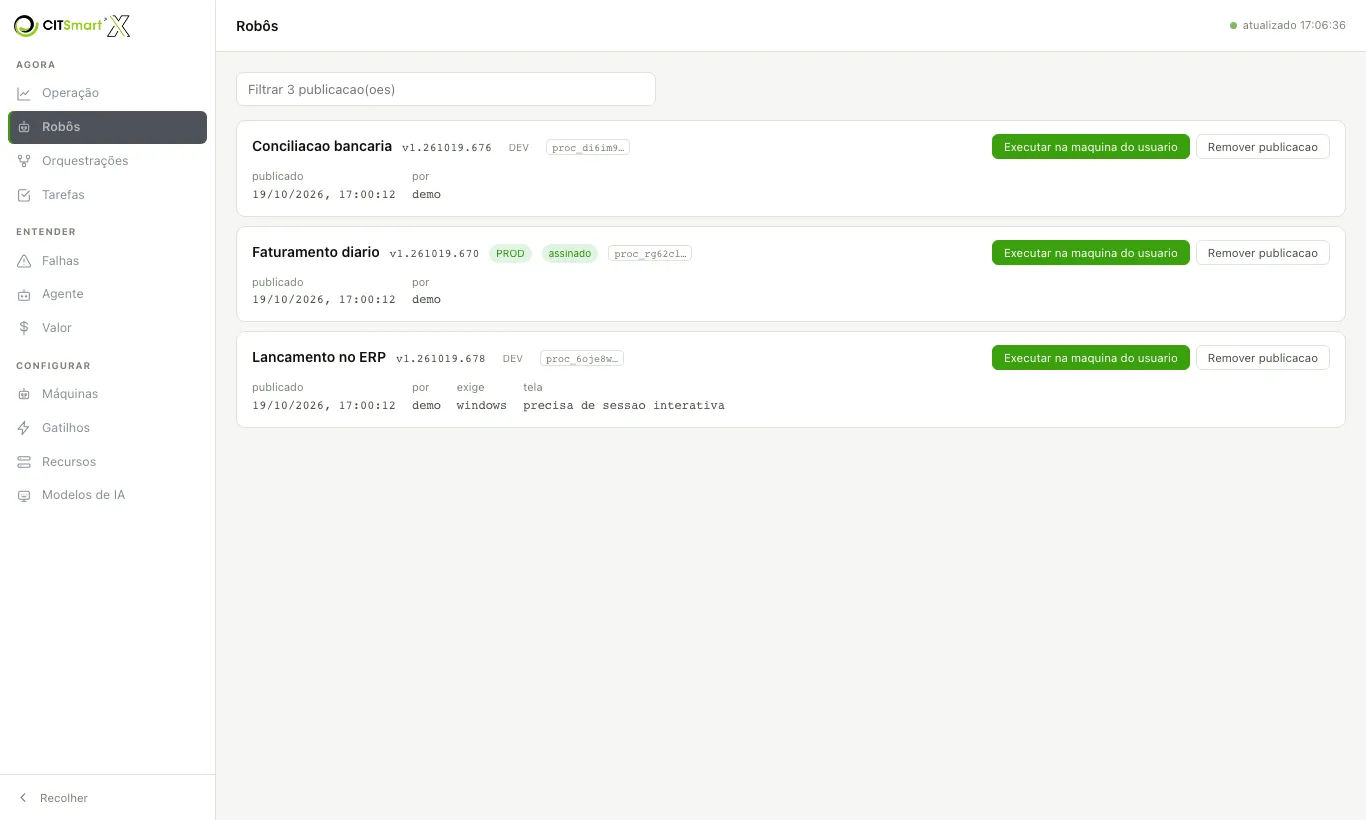The height and width of the screenshot is (820, 1366).
Task: Collapse the sidebar with Recolher chevron
Action: pyautogui.click(x=24, y=798)
